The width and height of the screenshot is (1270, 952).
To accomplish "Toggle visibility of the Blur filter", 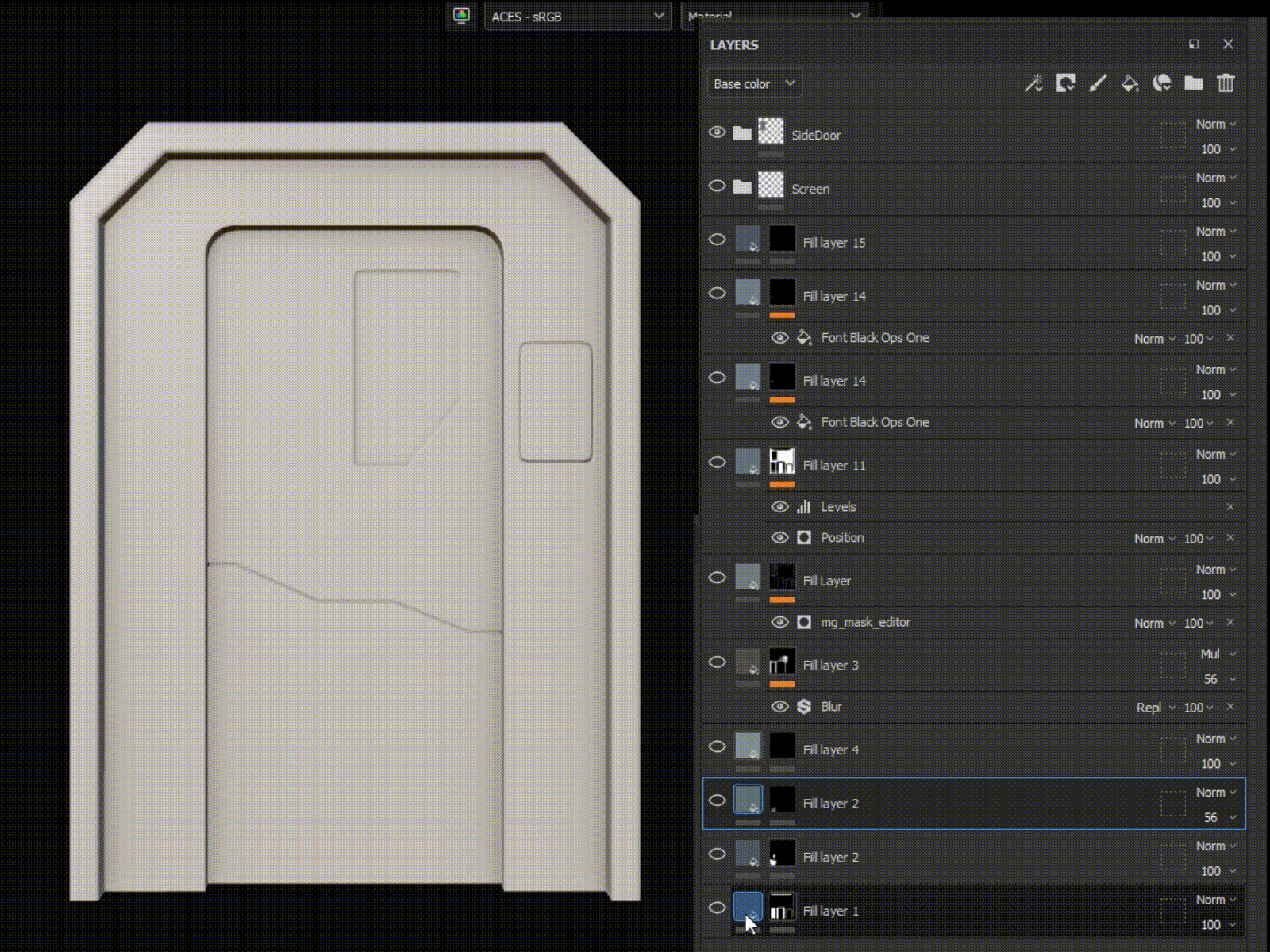I will point(779,707).
